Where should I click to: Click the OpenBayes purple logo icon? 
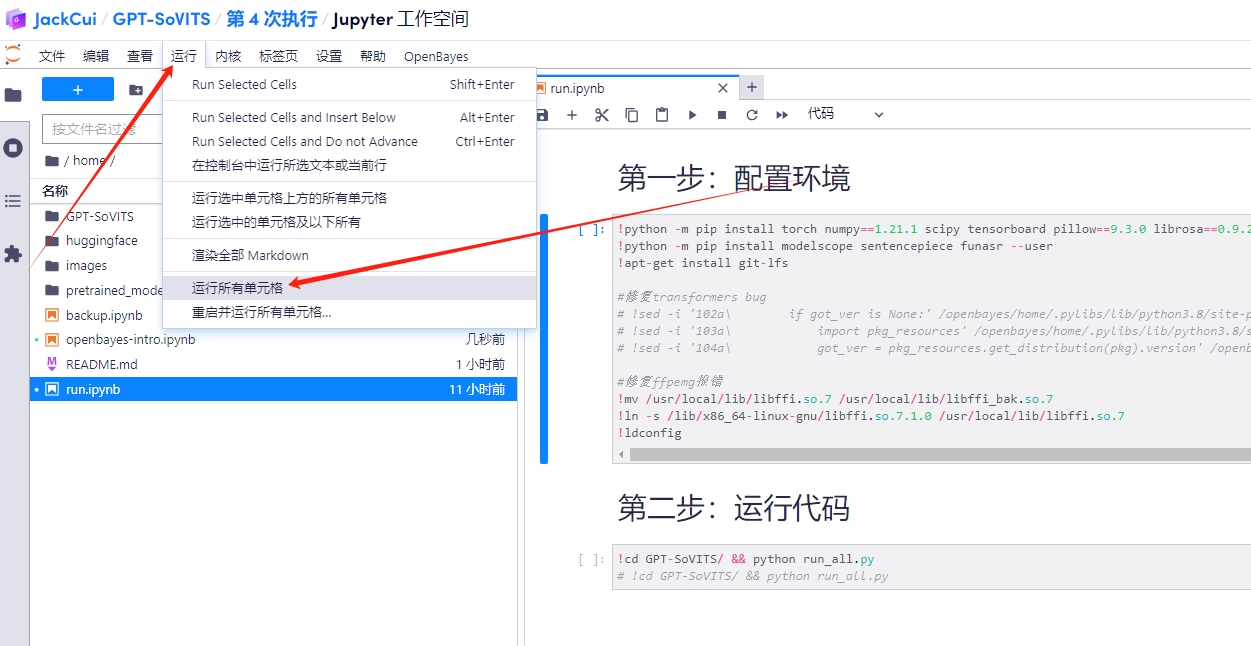click(16, 19)
